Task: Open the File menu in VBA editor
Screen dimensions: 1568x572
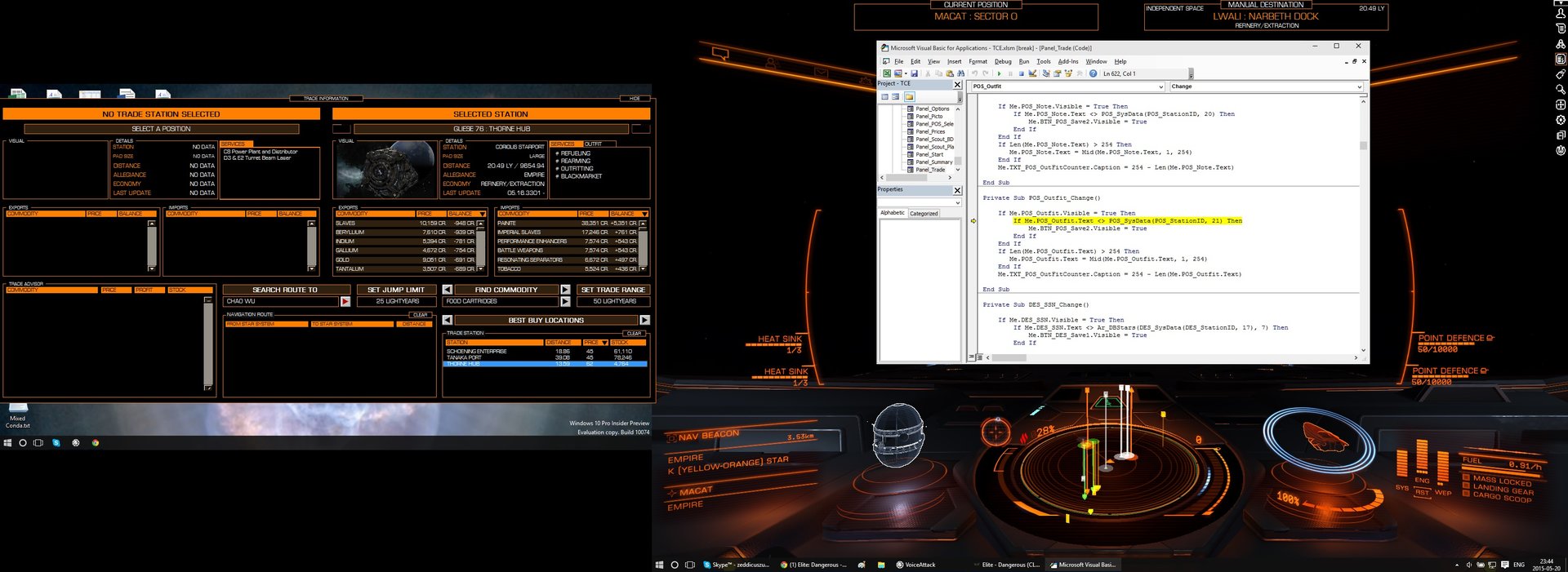Action: tap(898, 61)
